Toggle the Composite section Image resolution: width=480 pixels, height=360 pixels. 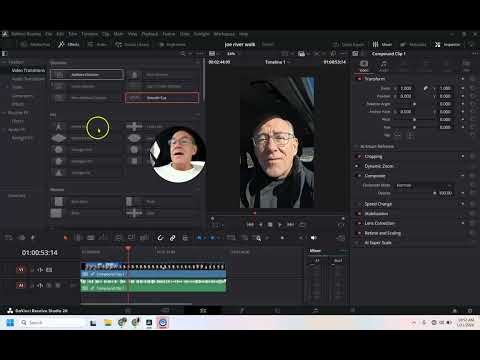359,176
